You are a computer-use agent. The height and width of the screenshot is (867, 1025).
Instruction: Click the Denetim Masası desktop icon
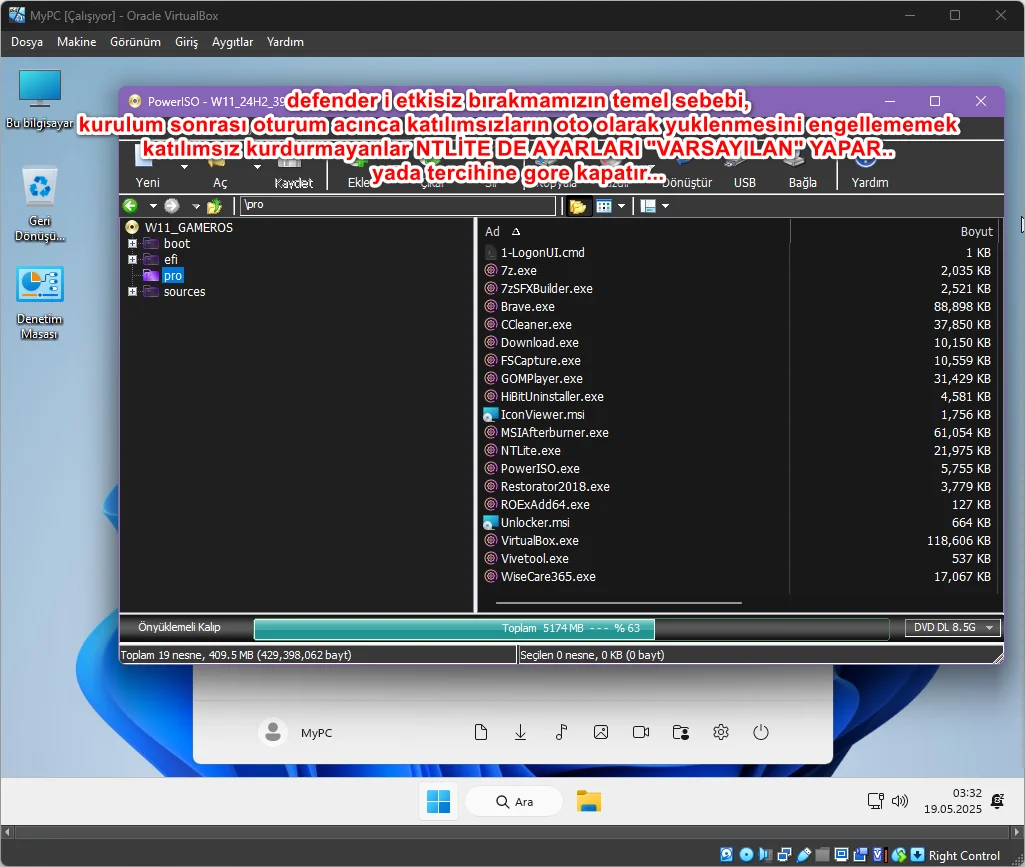click(x=40, y=303)
